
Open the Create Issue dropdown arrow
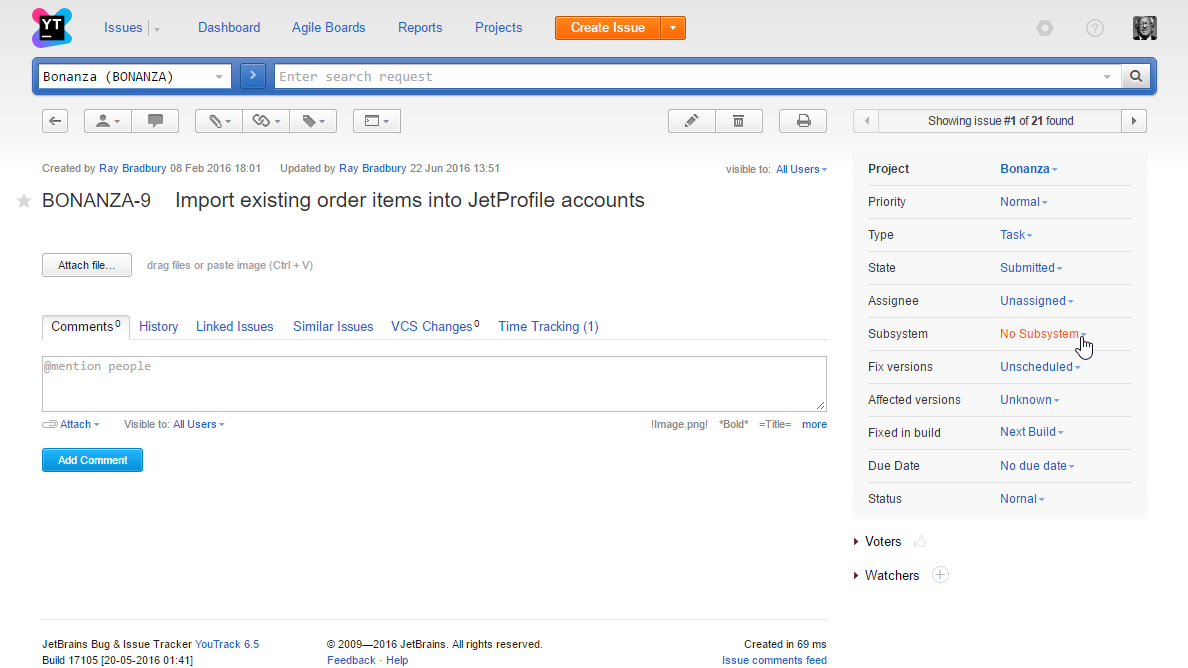click(x=673, y=28)
